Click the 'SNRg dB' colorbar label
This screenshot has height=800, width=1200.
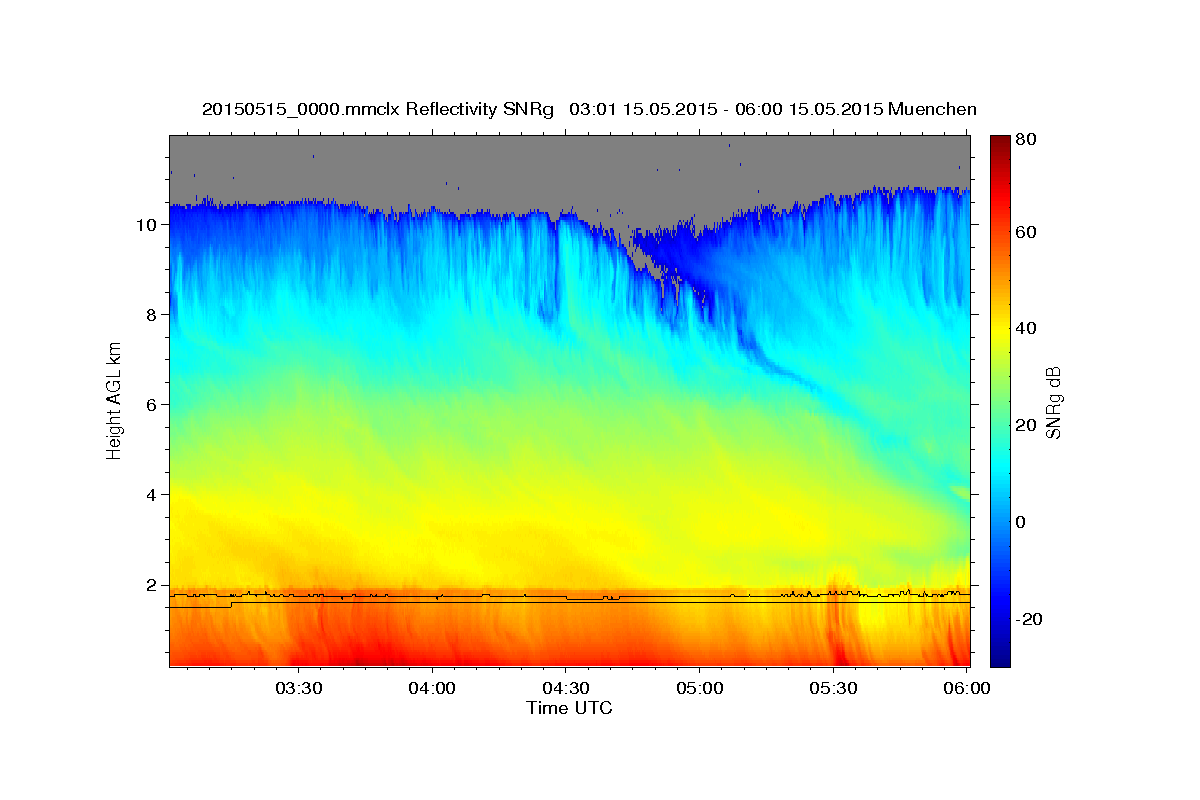[1053, 403]
